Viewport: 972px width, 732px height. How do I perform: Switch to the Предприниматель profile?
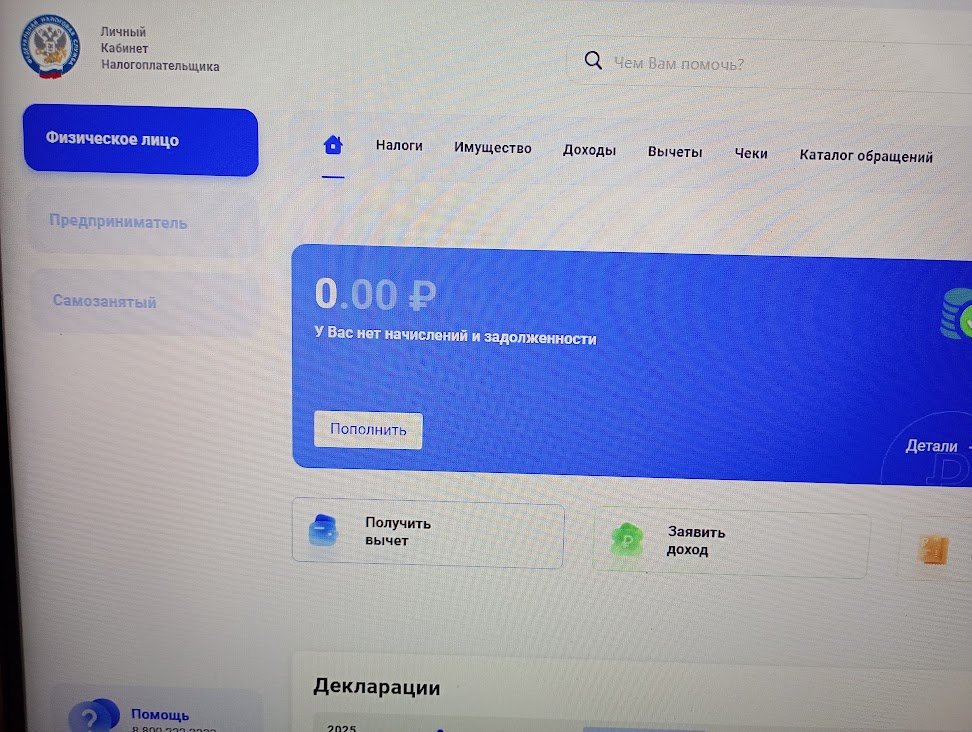click(143, 222)
